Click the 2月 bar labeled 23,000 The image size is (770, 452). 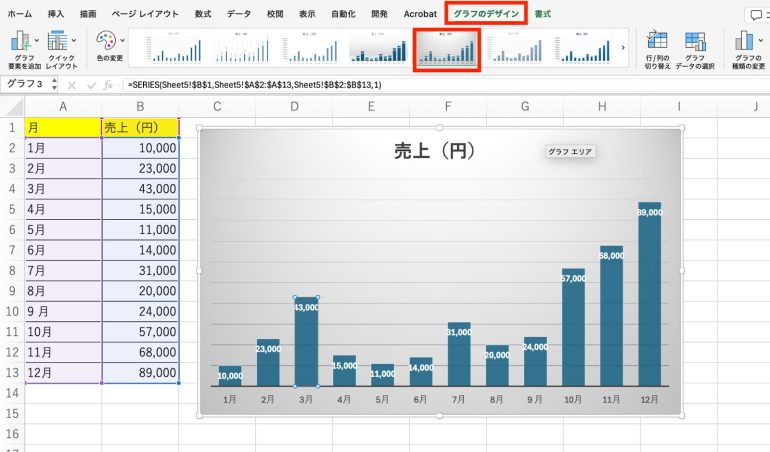pos(268,362)
